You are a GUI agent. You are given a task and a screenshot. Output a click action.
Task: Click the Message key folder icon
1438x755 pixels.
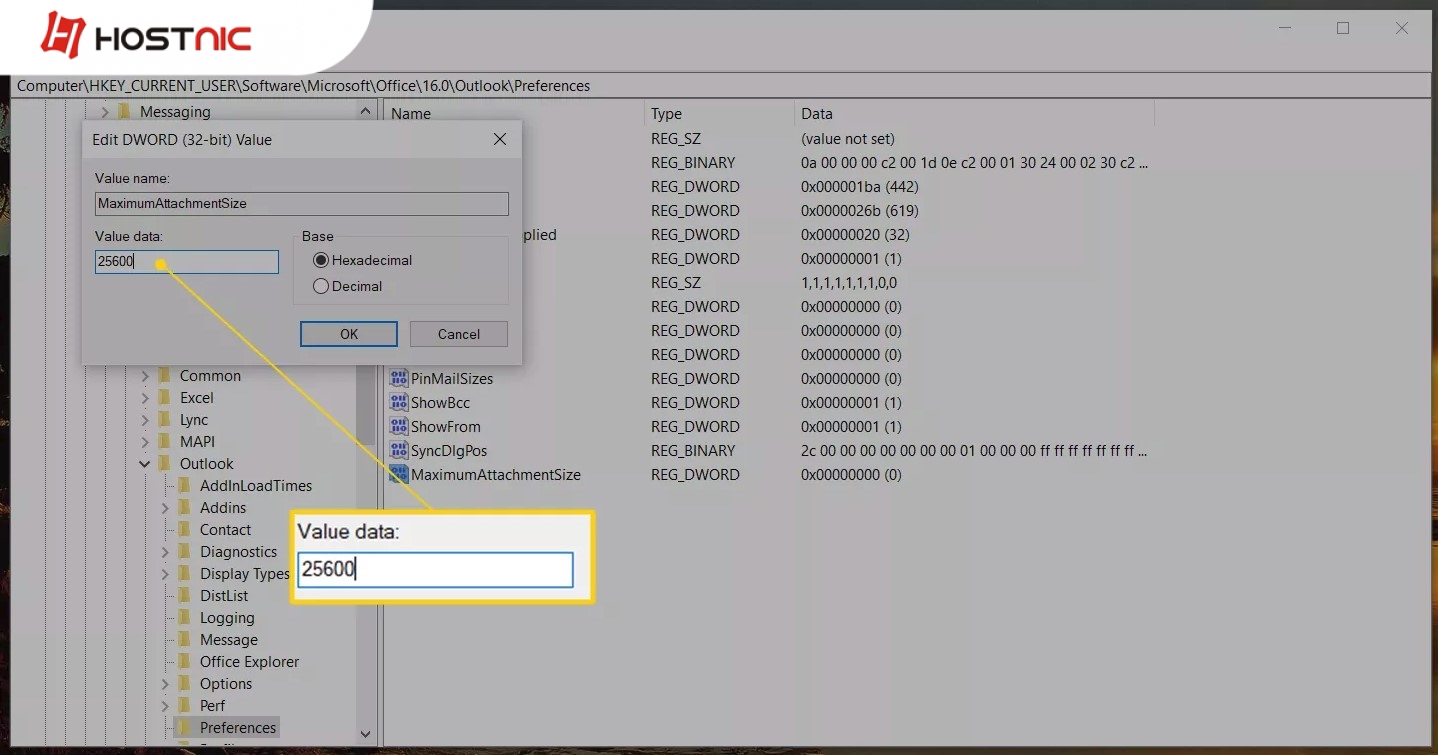(x=185, y=639)
